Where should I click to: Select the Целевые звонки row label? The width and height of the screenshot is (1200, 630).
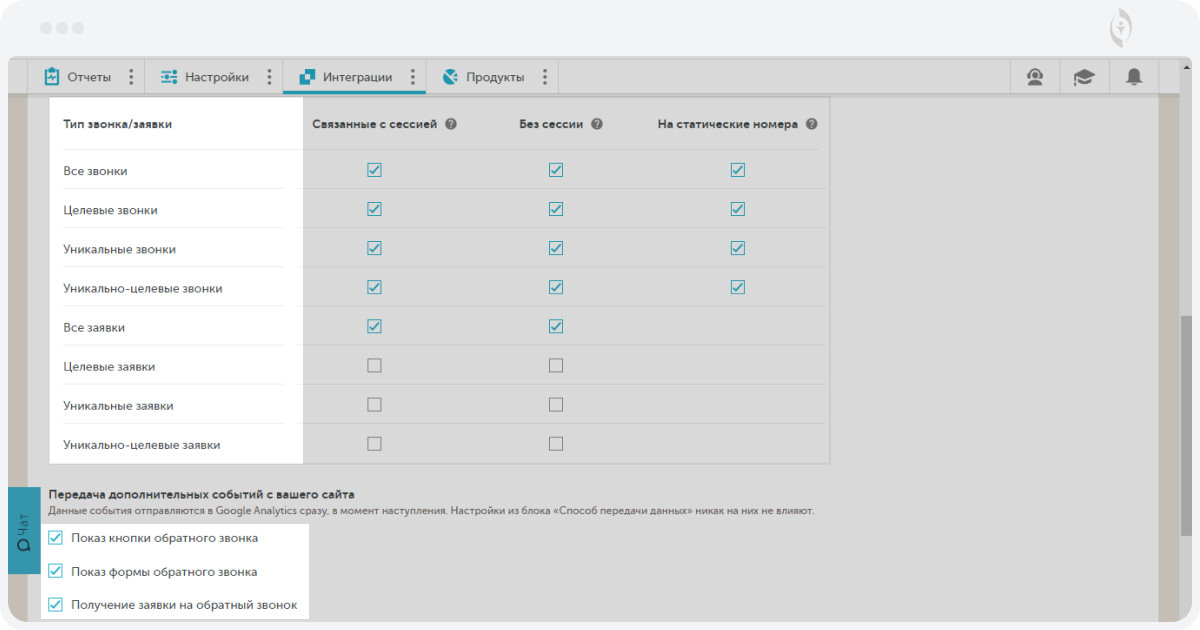point(110,210)
